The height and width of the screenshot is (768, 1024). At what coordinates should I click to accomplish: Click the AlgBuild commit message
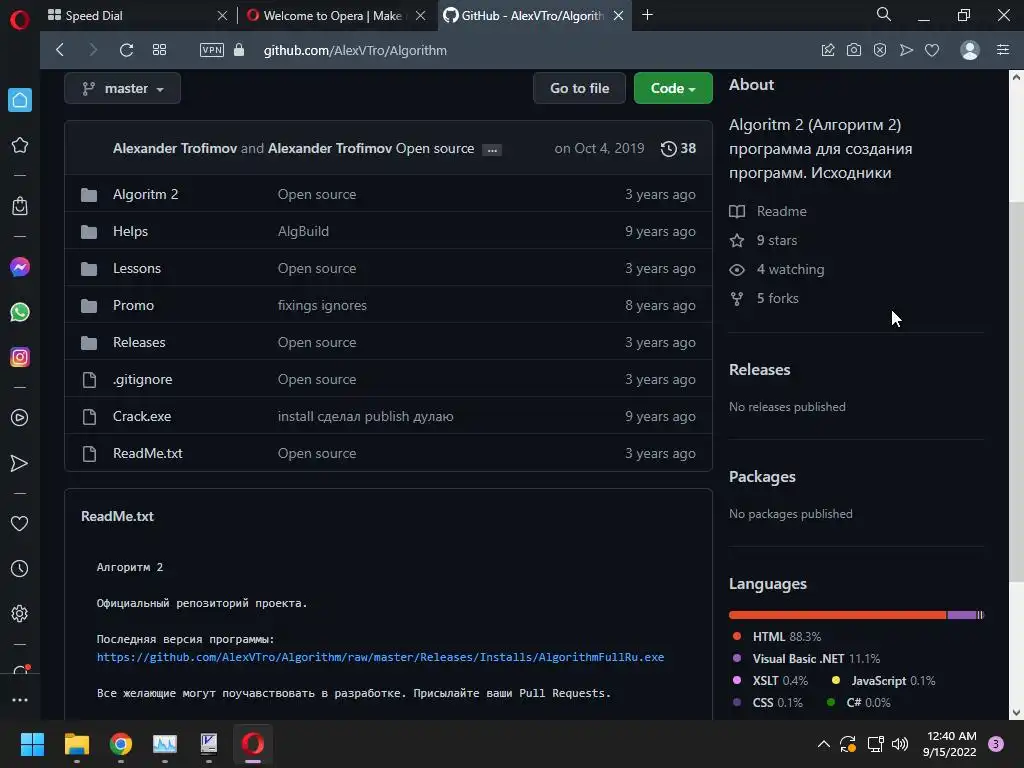pos(303,231)
